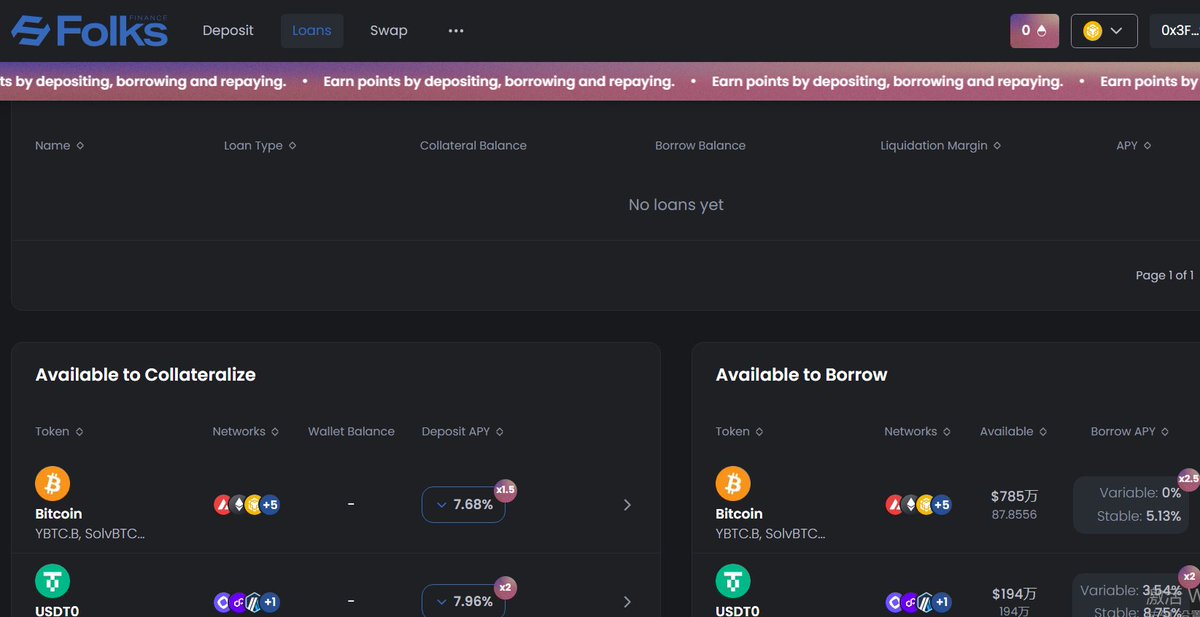1200x617 pixels.
Task: Sort borrow list by Borrow APY
Action: 1130,432
